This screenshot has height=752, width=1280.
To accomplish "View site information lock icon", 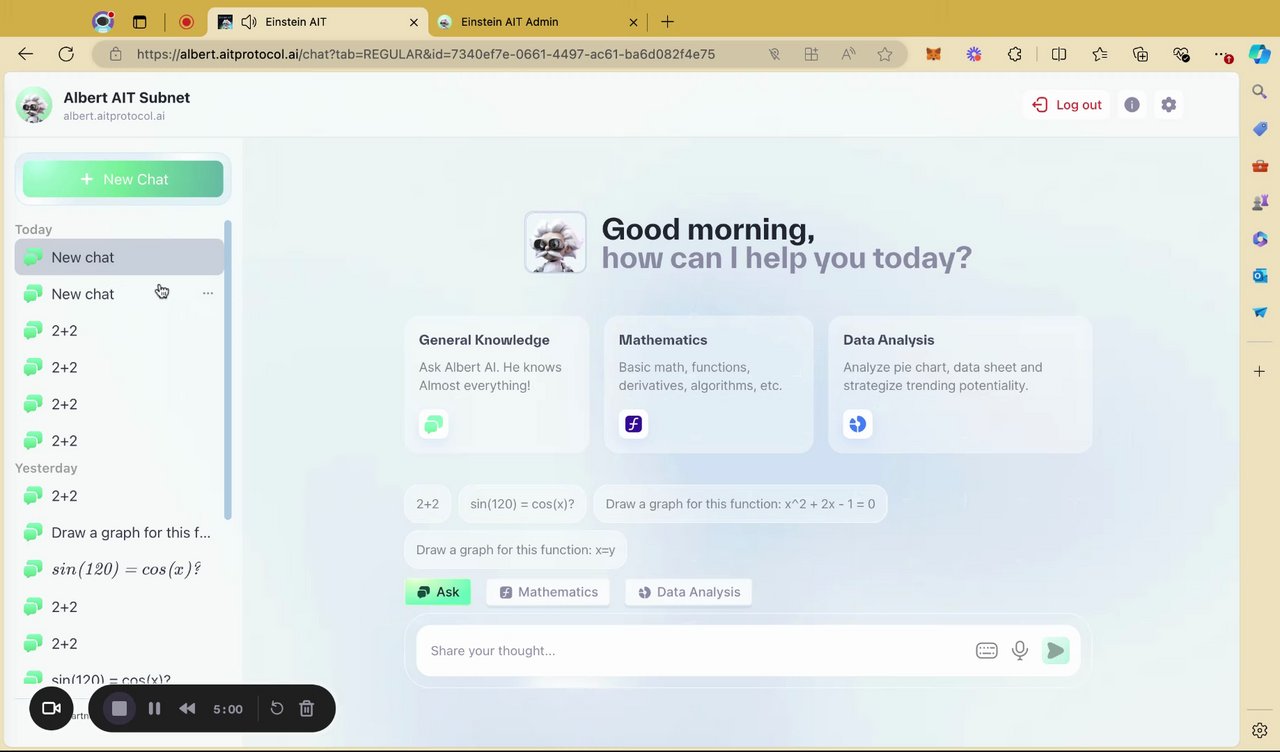I will [116, 54].
